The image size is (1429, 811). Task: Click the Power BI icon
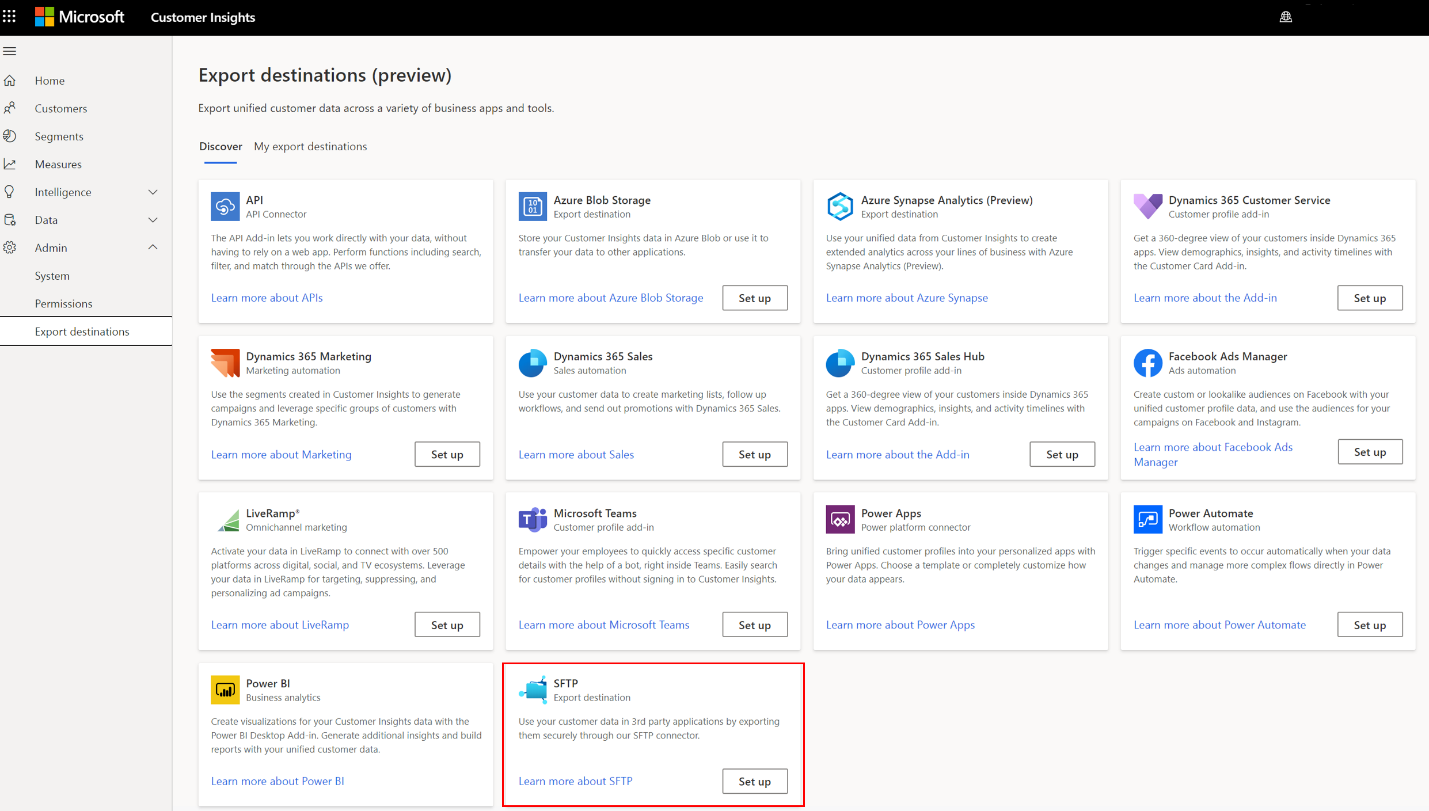click(225, 690)
